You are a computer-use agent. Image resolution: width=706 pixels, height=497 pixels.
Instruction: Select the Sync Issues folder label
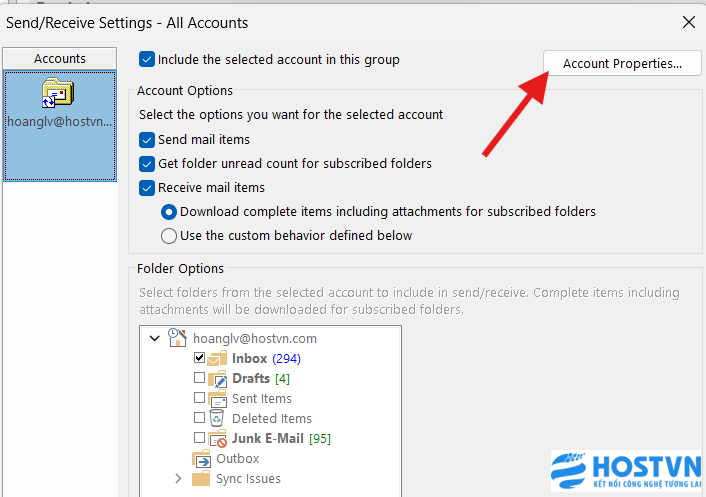249,479
